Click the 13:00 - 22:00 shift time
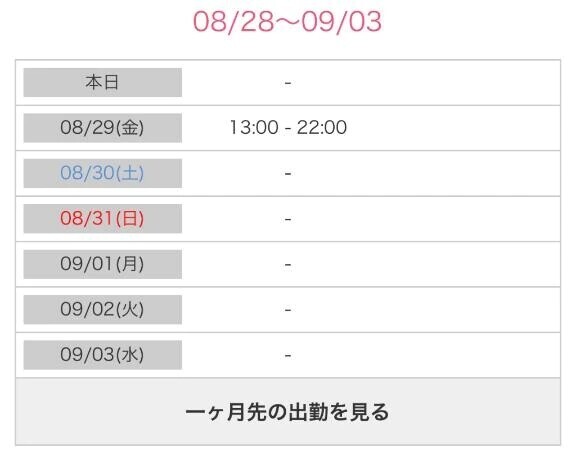 (288, 127)
